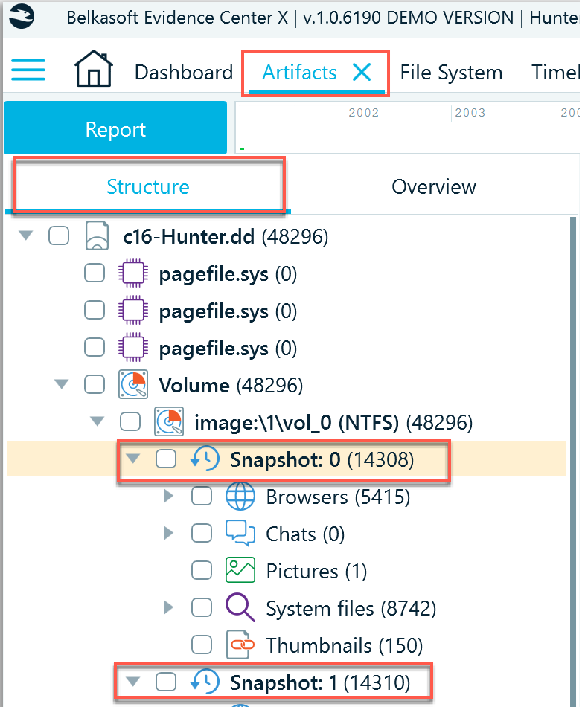Collapse the Snapshot: 0 node
This screenshot has width=580, height=707.
click(133, 459)
